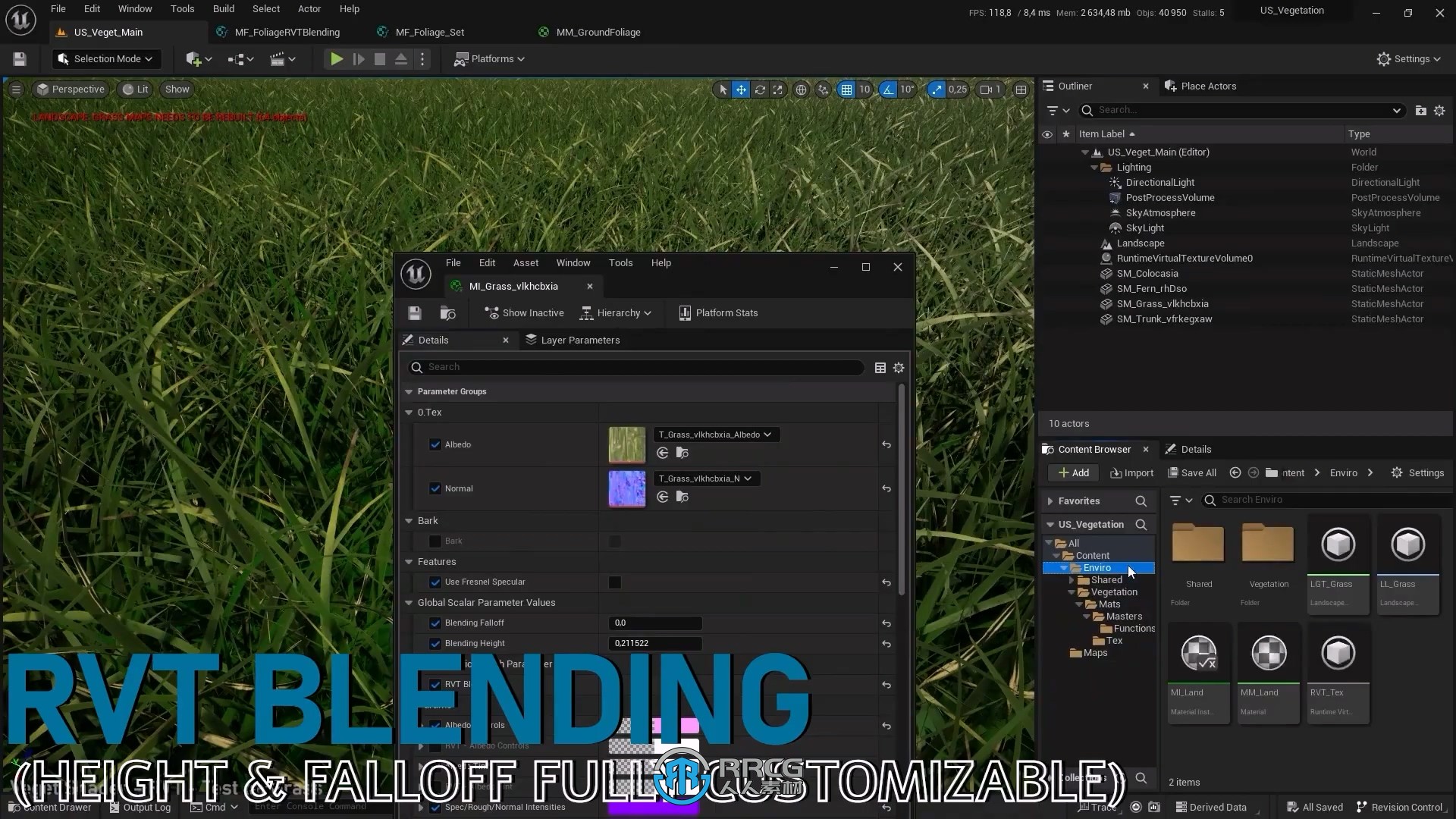Toggle property matrix table icon beside search
Image resolution: width=1456 pixels, height=819 pixels.
[880, 368]
